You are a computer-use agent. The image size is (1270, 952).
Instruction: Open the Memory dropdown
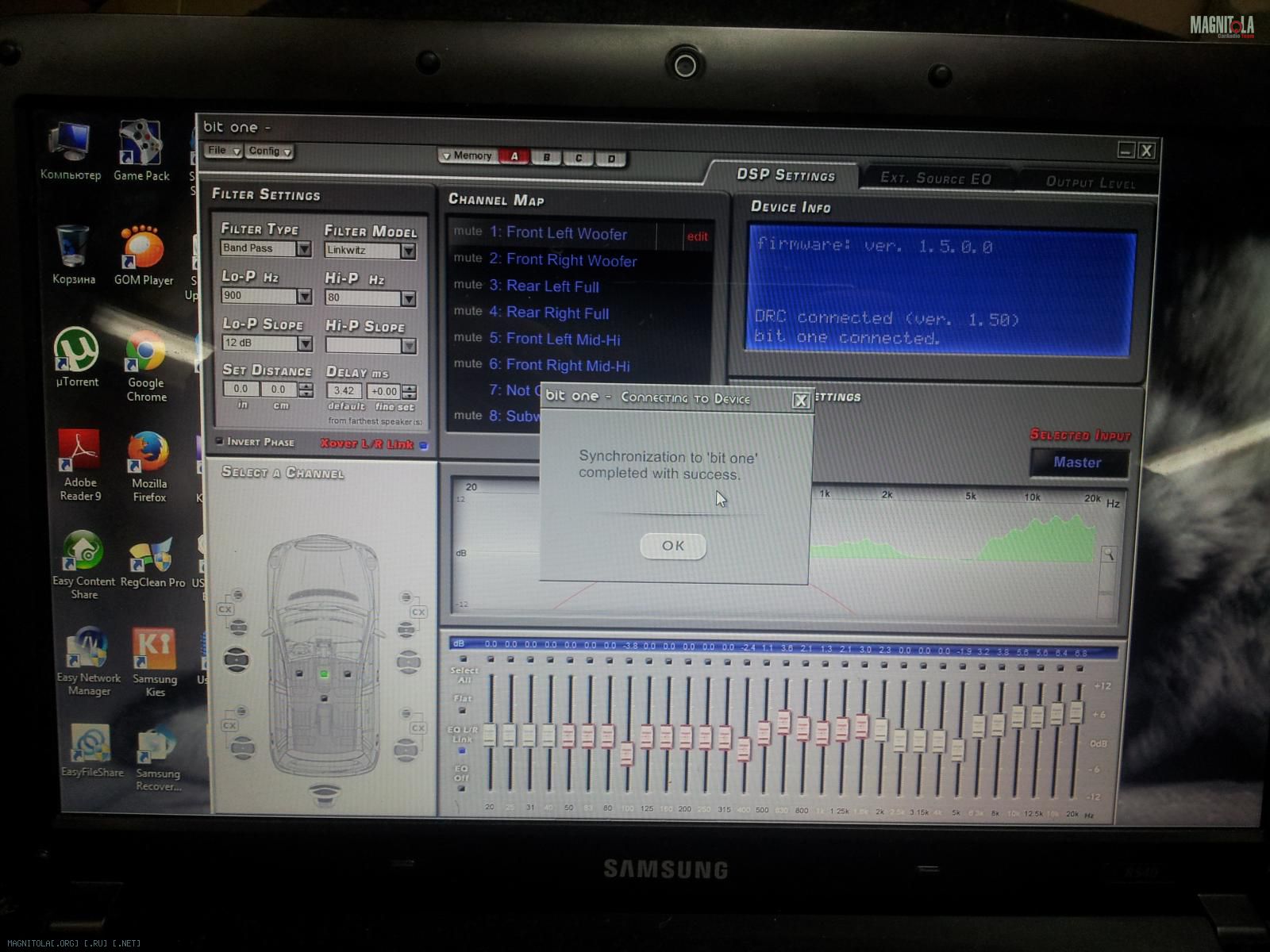tap(468, 155)
